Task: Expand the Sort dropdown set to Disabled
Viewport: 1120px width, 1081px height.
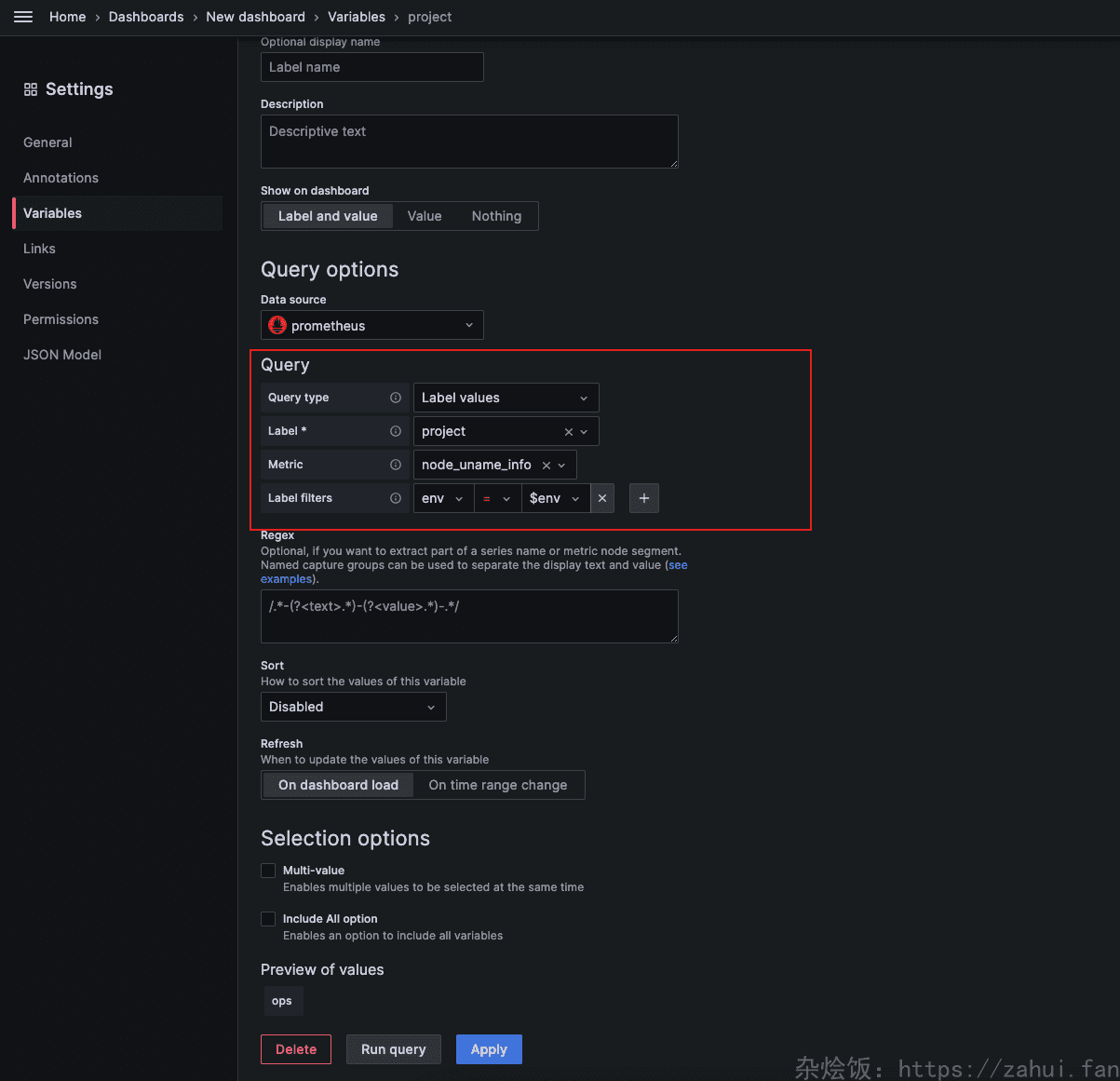Action: coord(353,707)
